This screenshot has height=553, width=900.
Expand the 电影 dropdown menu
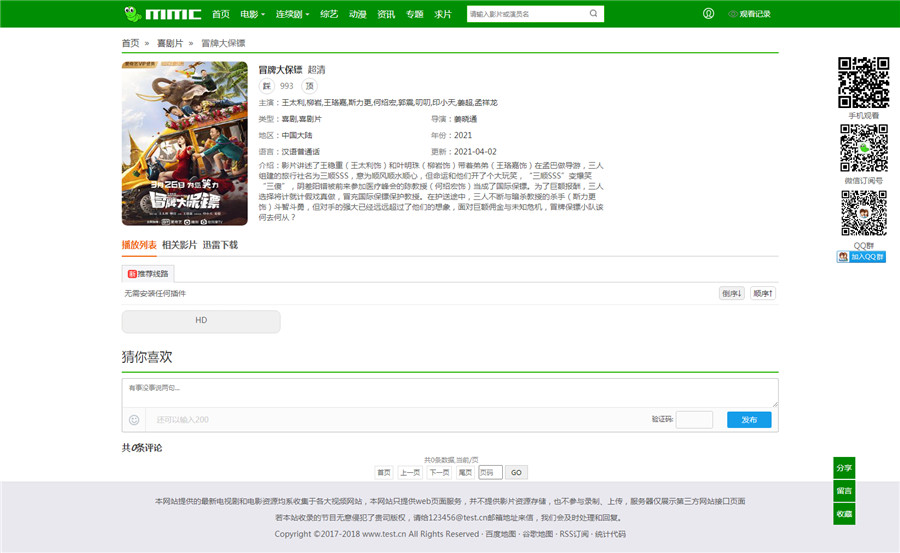point(252,14)
